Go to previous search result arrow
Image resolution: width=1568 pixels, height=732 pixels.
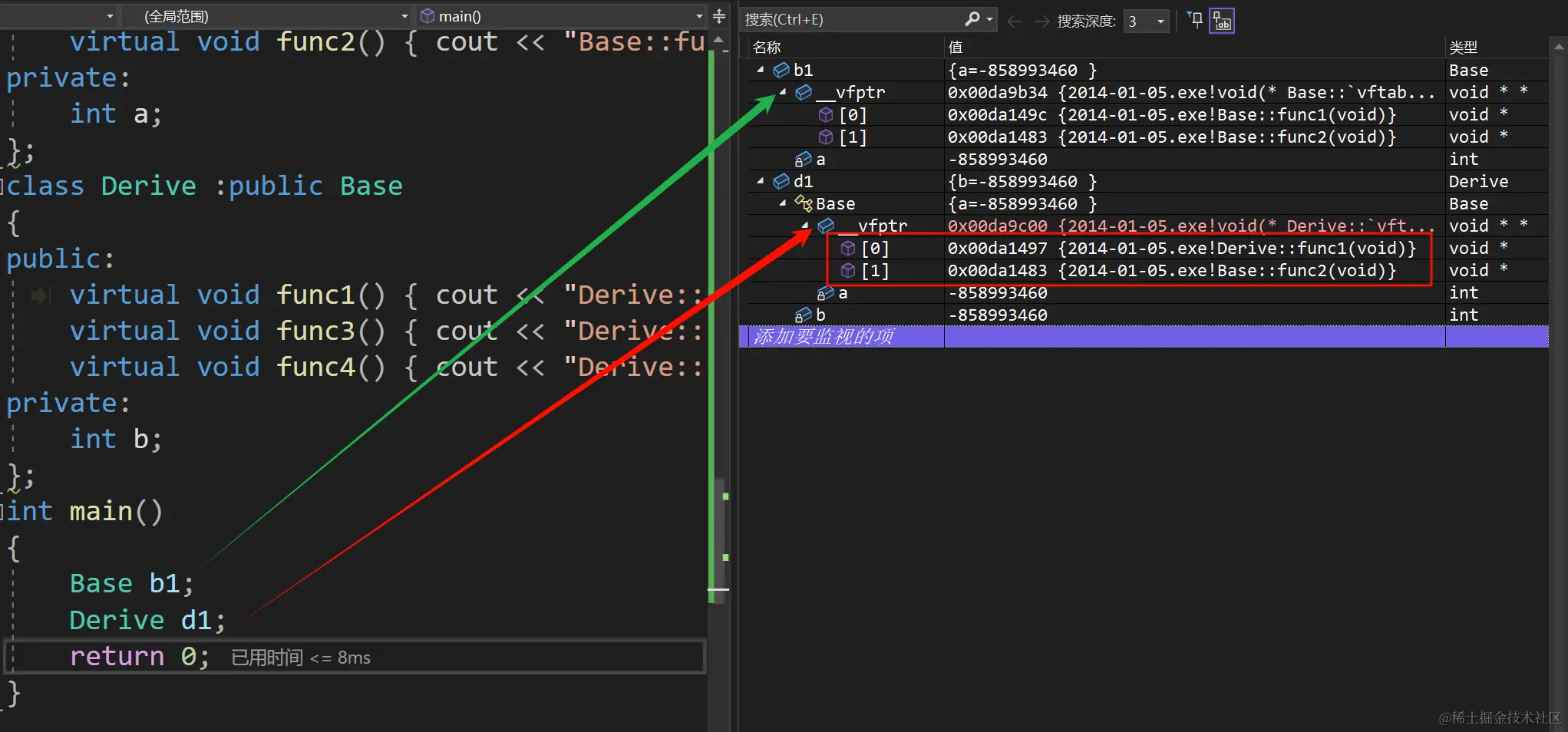coord(1015,21)
